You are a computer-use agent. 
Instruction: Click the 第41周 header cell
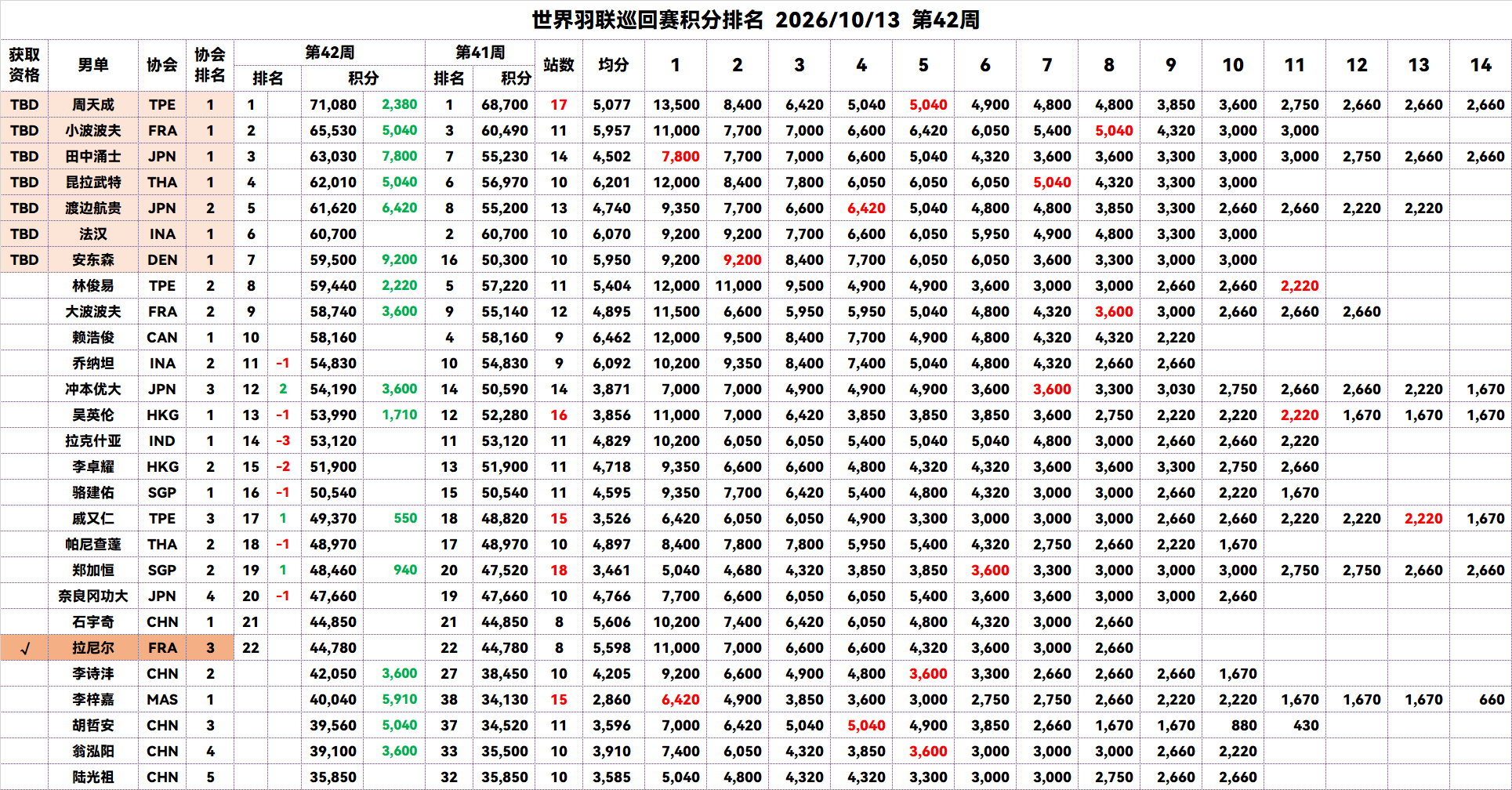(x=480, y=53)
